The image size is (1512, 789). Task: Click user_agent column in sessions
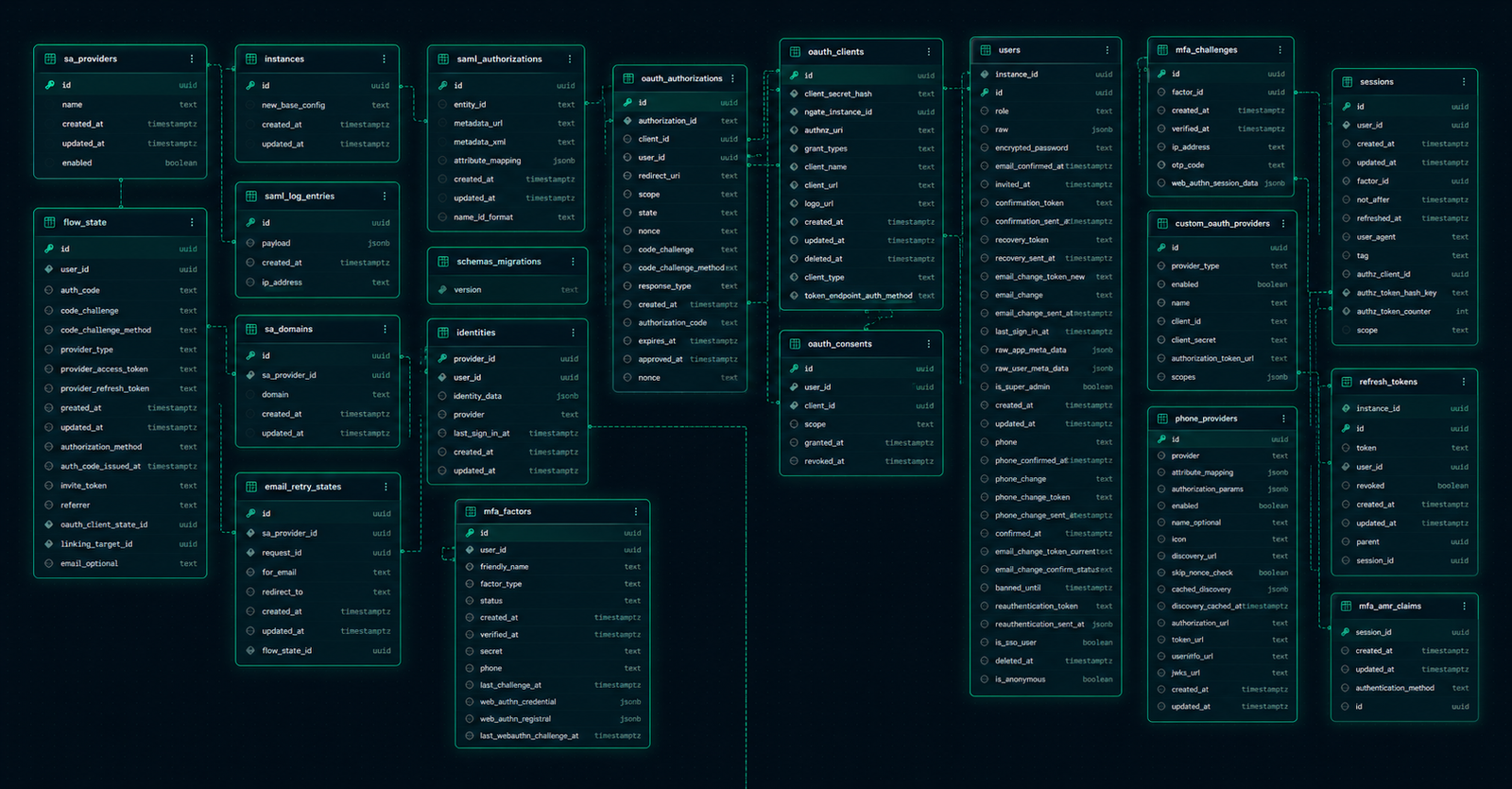pyautogui.click(x=1405, y=237)
